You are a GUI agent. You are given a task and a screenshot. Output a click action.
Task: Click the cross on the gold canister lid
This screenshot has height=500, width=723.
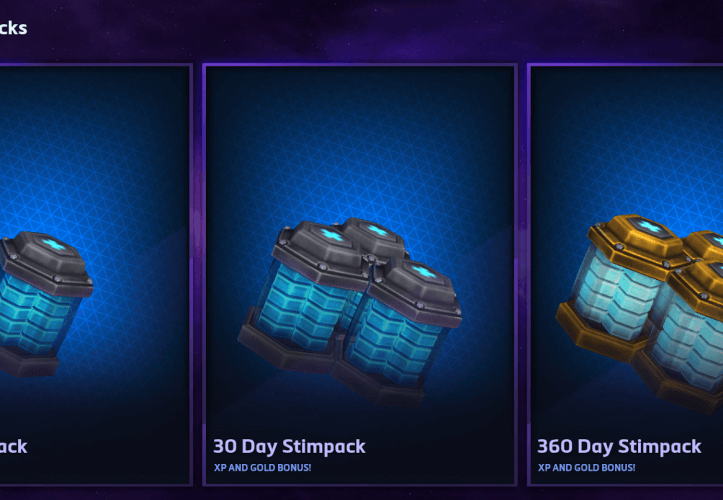650,227
